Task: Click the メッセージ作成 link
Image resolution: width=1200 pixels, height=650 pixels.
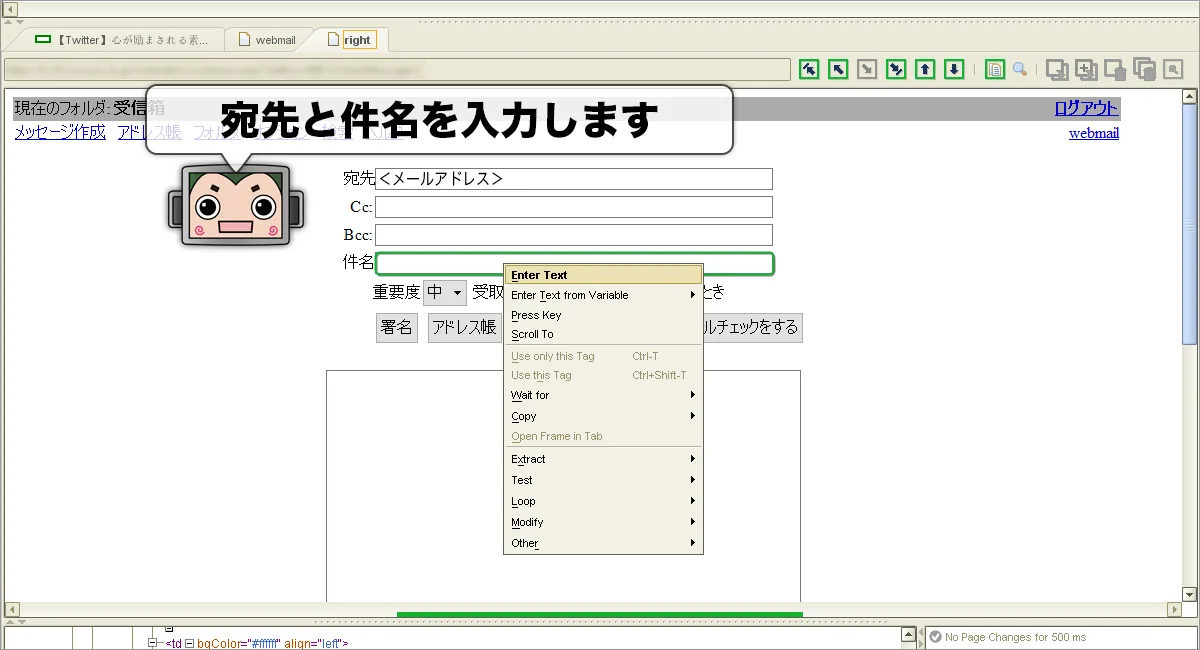Action: (x=60, y=132)
